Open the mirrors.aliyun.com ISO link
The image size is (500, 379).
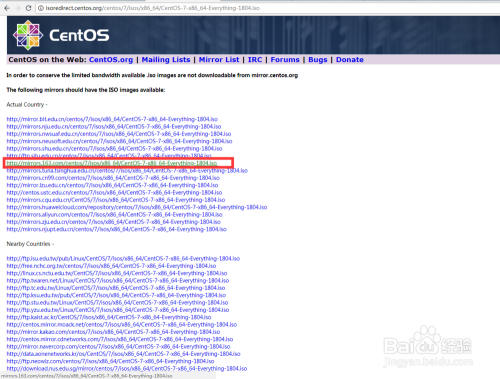[x=114, y=214]
